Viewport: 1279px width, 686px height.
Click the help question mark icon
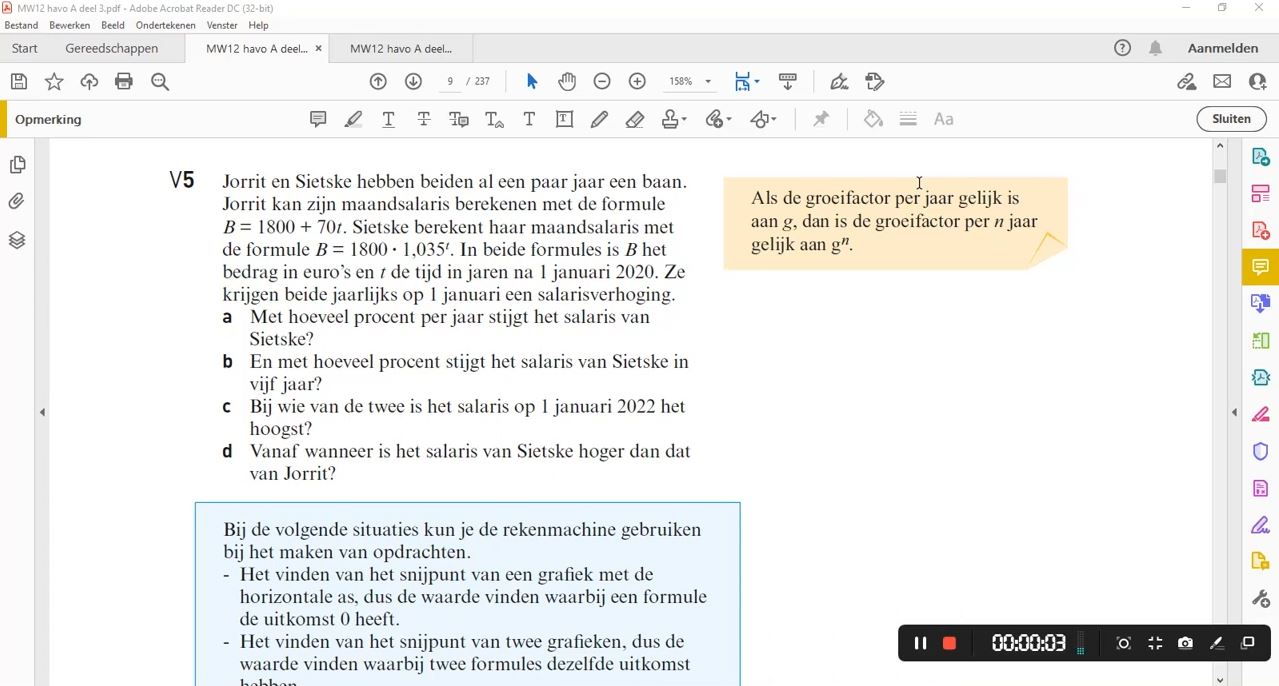tap(1122, 48)
